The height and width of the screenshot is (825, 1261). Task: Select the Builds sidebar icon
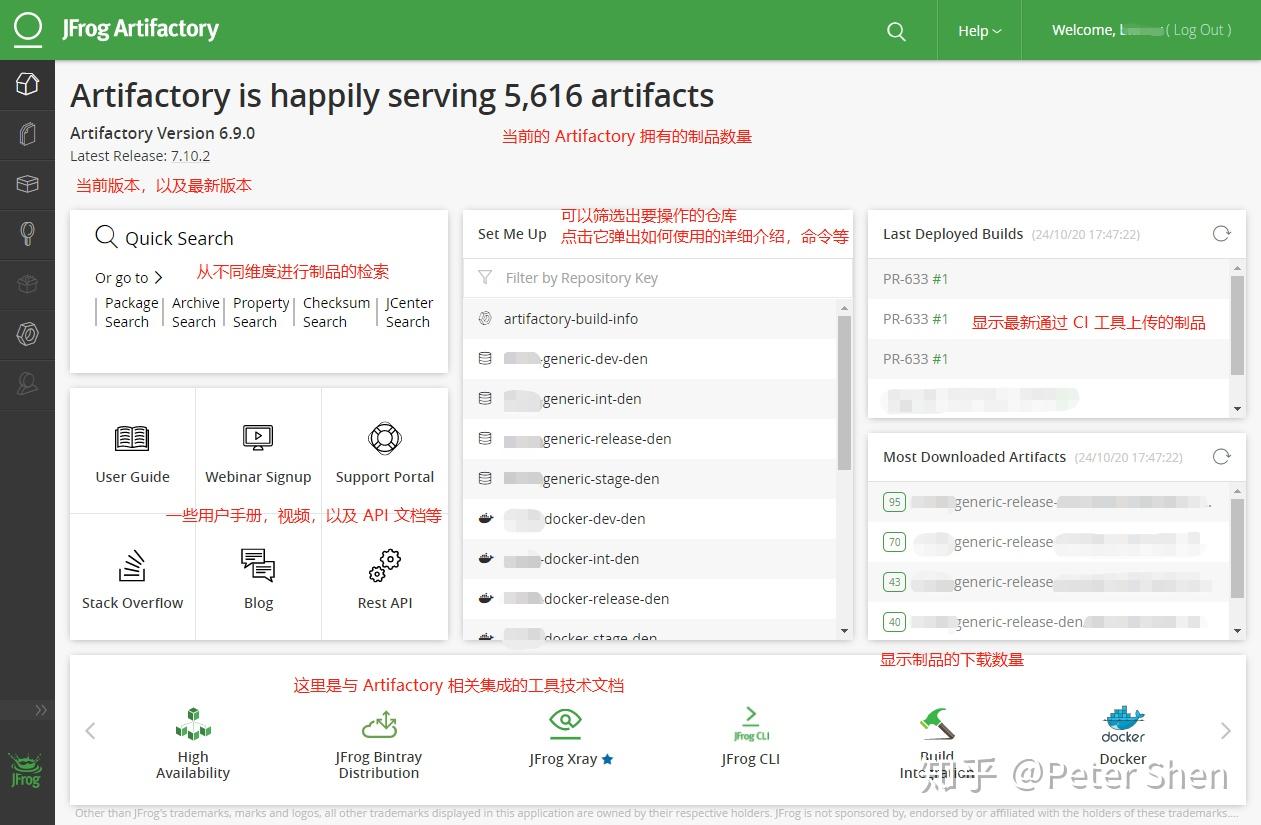[x=27, y=184]
